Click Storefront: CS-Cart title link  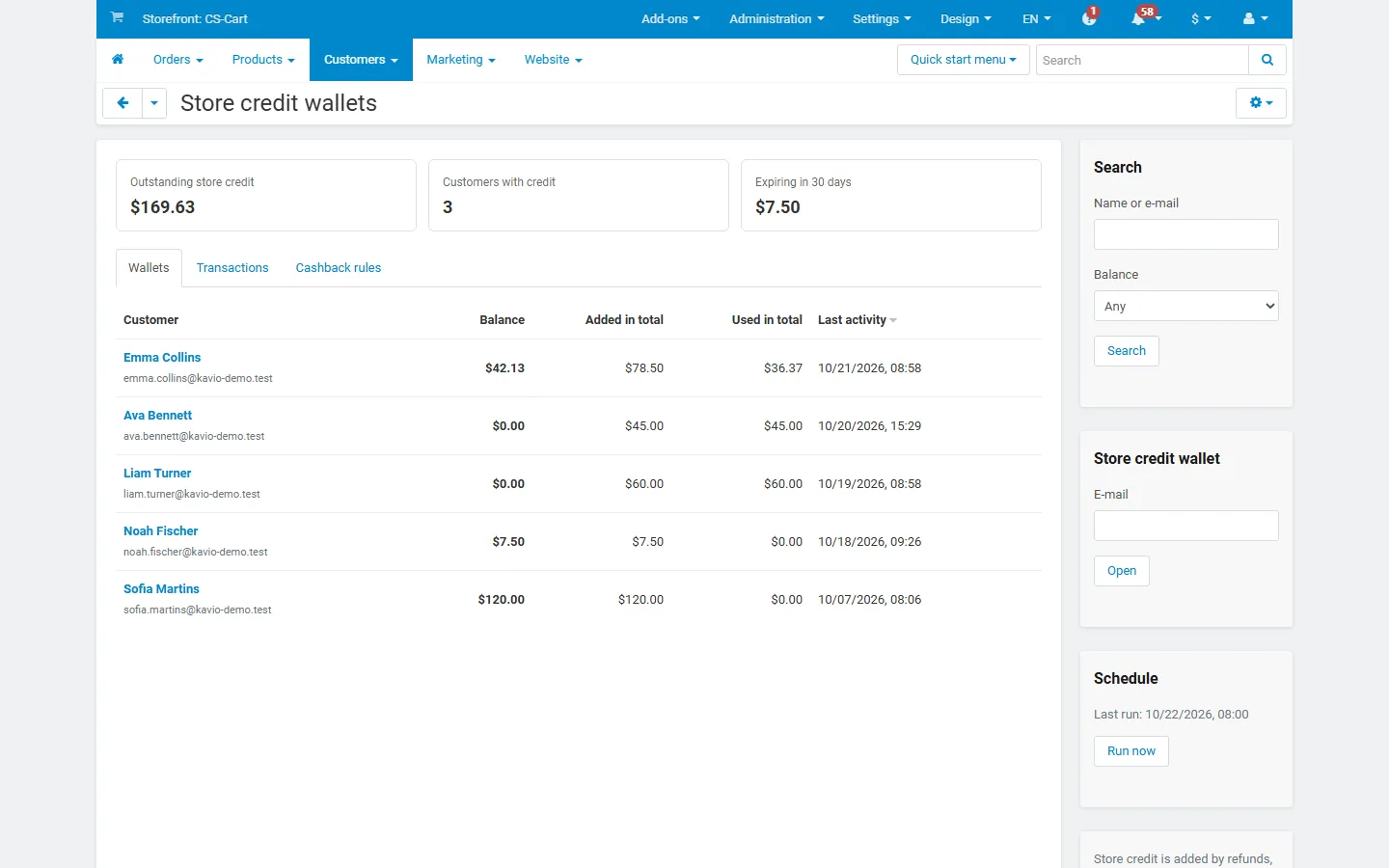point(195,18)
